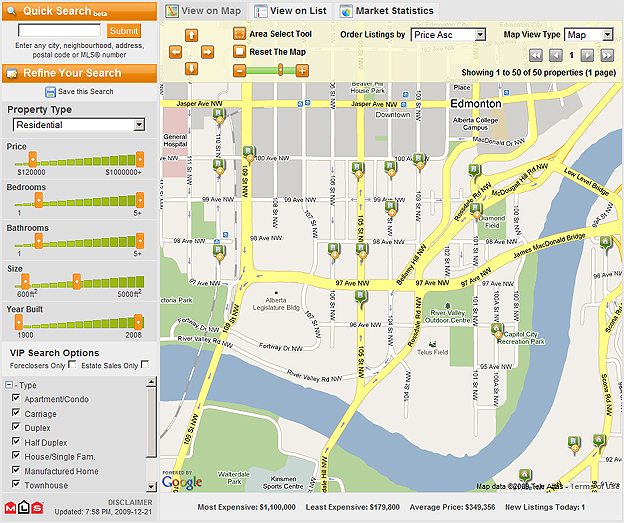This screenshot has height=523, width=624.
Task: Open property marker at Diamond Field
Action: tap(476, 210)
